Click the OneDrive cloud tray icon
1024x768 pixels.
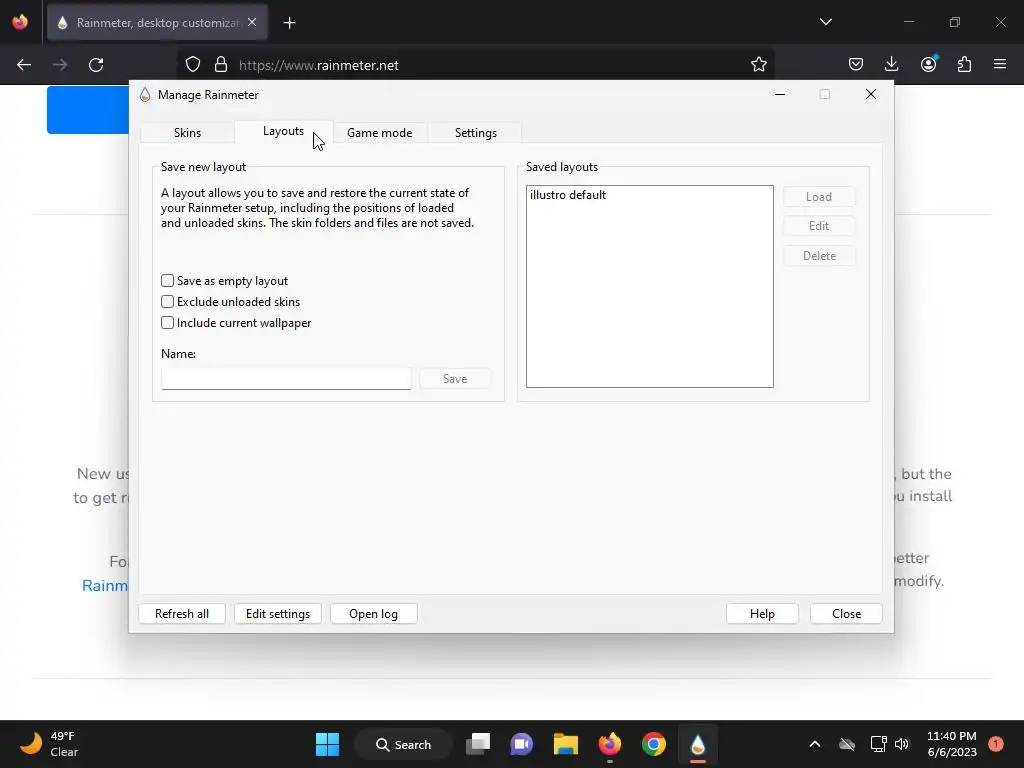[847, 744]
